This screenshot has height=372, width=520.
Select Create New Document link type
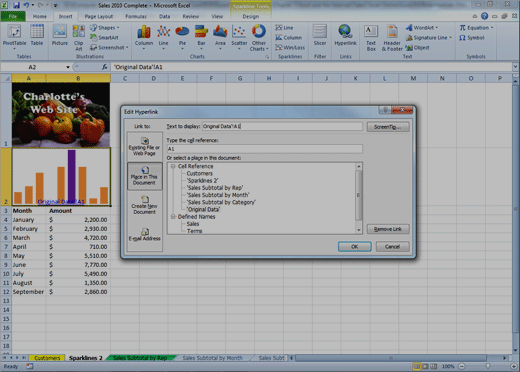click(145, 205)
